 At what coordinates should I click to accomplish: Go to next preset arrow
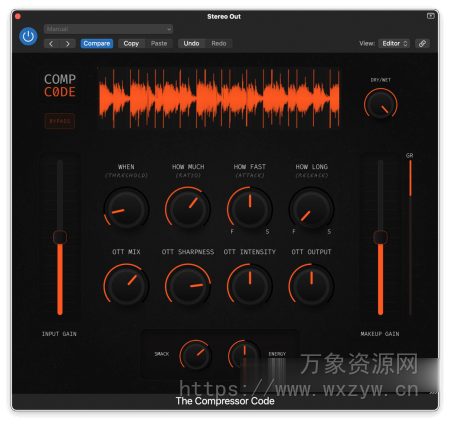click(x=68, y=43)
